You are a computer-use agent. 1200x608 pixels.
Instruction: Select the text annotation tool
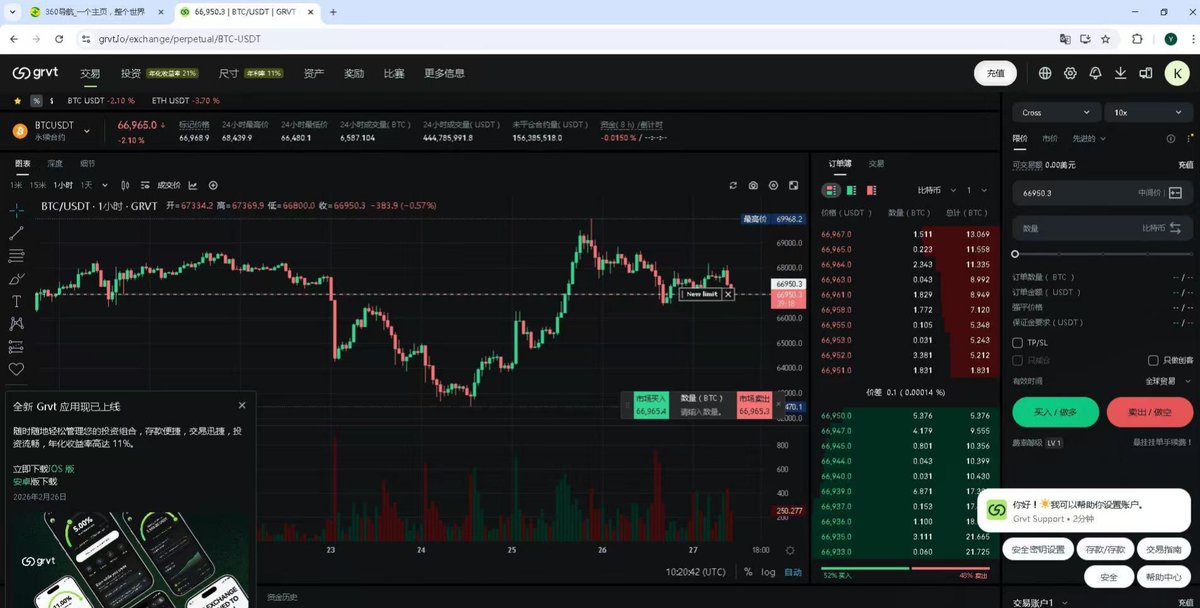pyautogui.click(x=16, y=301)
